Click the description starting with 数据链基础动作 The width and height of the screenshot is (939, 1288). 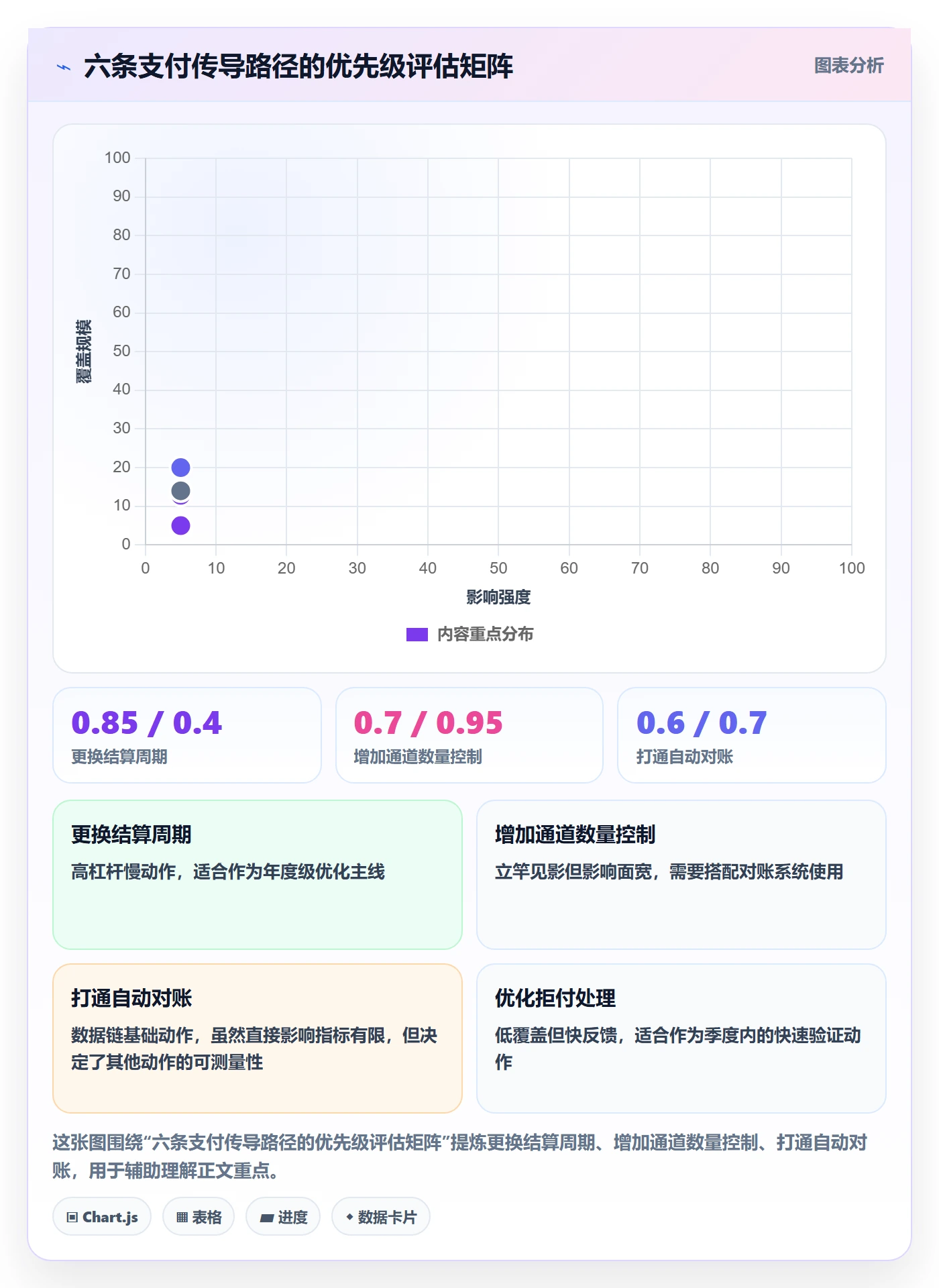pos(254,1049)
